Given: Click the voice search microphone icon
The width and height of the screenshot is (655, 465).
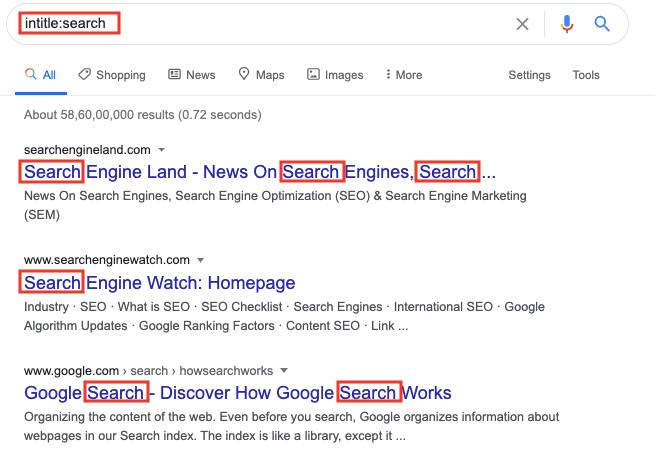Looking at the screenshot, I should [x=567, y=24].
